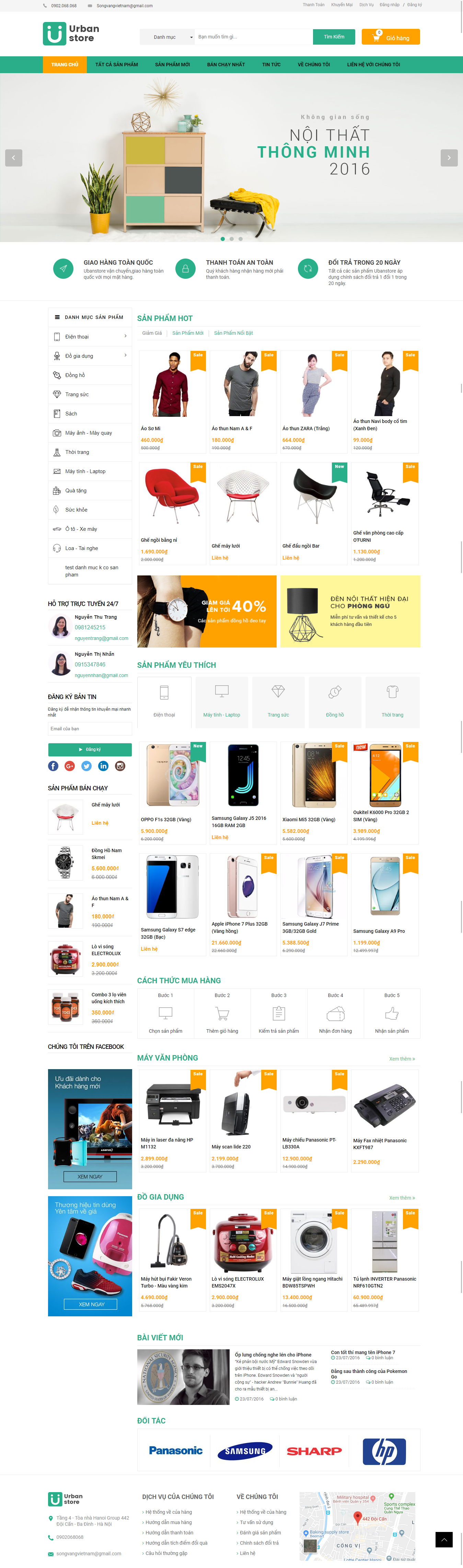The height and width of the screenshot is (1568, 463).
Task: Open the TẤT CẢ SẢN PHẨM menu
Action: (116, 65)
